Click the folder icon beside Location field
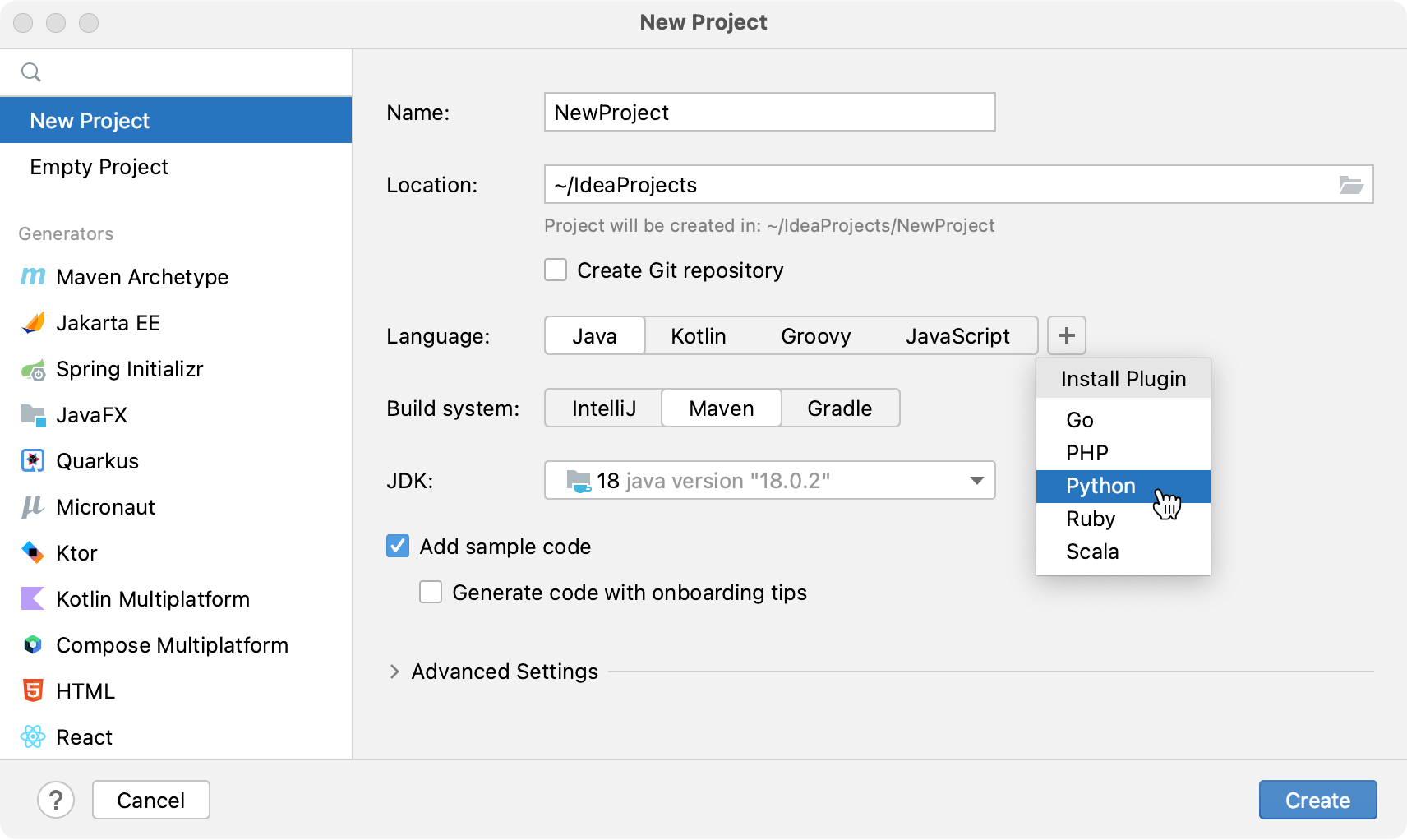This screenshot has height=840, width=1407. (1350, 184)
